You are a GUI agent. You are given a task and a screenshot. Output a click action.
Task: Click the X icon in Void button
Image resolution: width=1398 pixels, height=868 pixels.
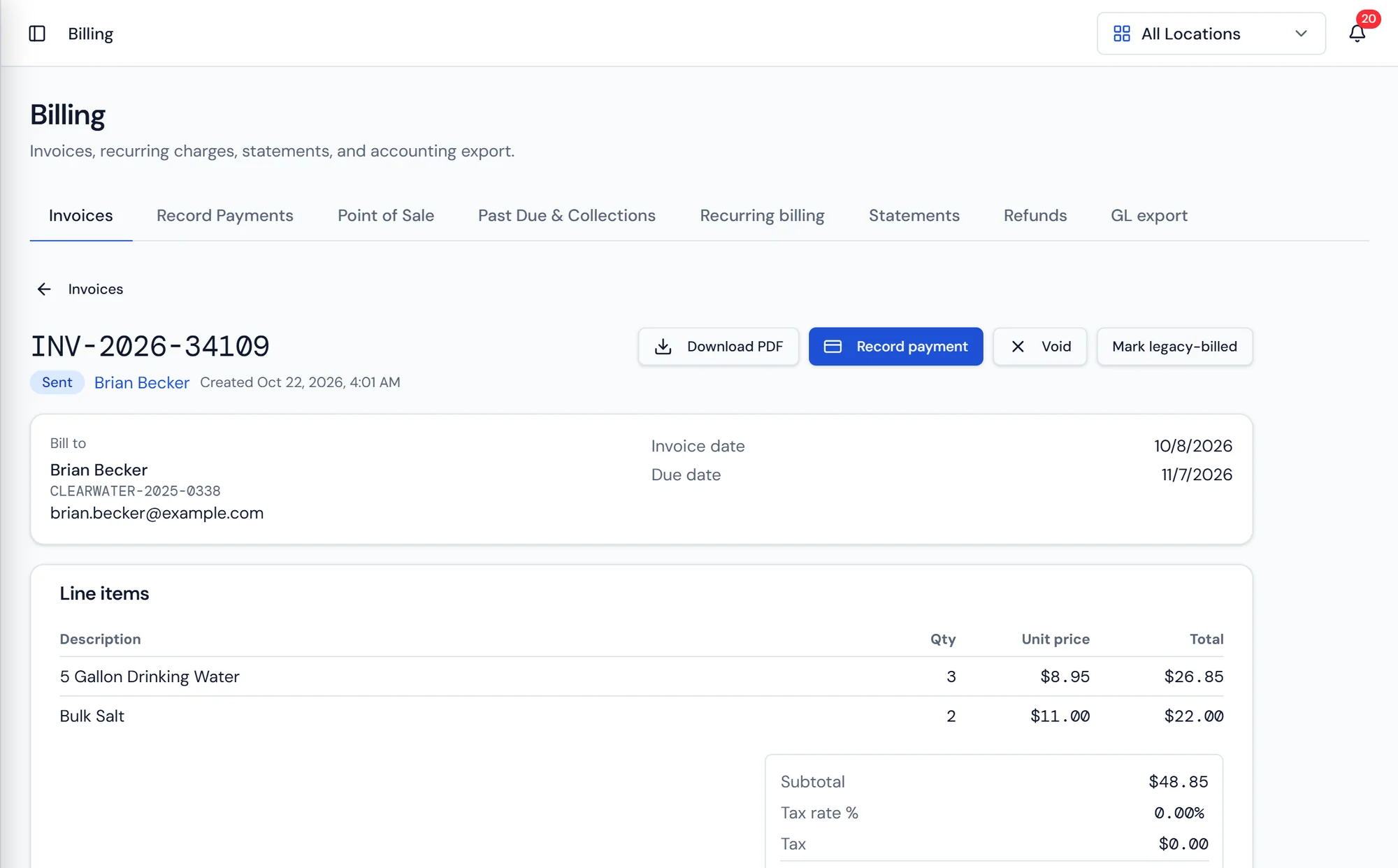(1018, 347)
